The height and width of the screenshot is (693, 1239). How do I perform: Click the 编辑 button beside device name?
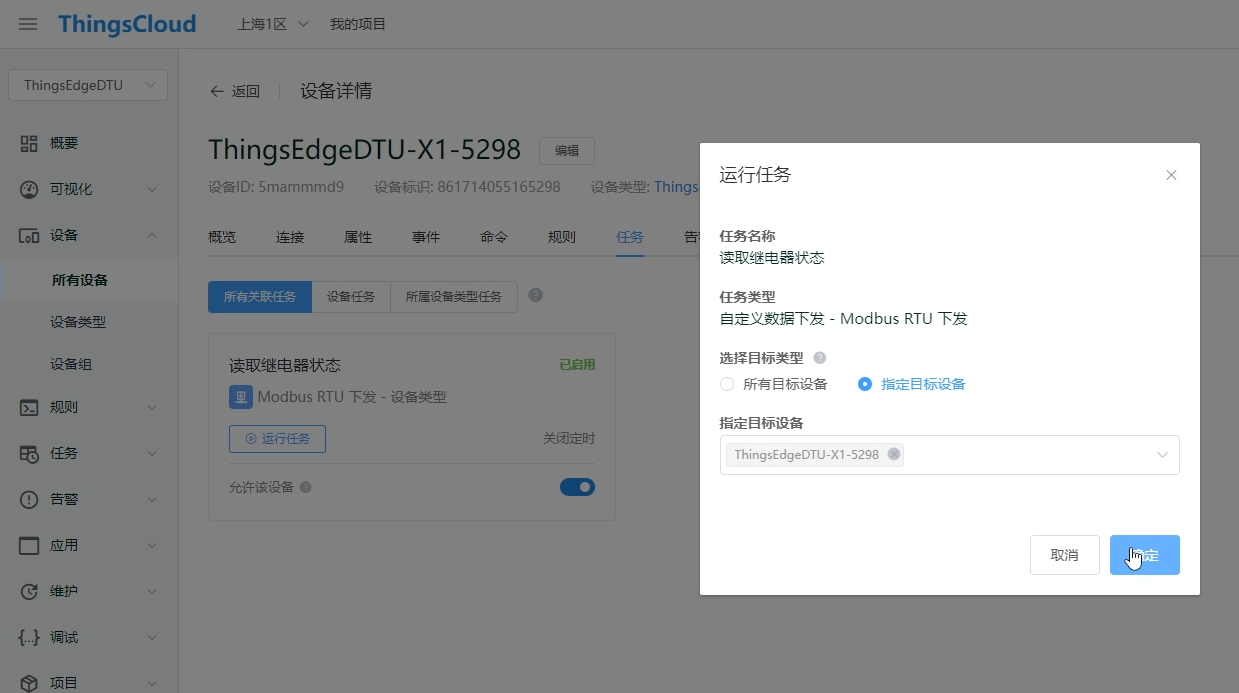point(567,151)
